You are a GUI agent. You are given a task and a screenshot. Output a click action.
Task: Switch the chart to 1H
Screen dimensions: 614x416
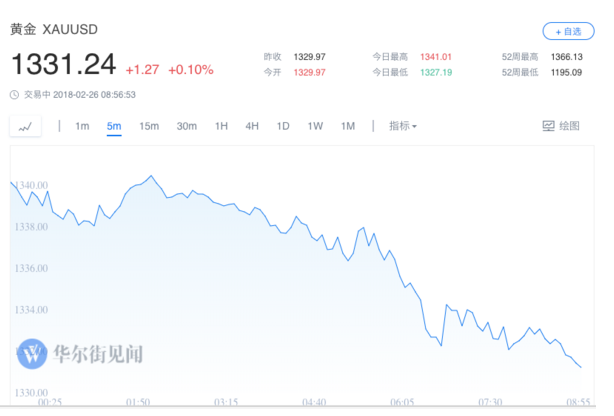pos(221,126)
